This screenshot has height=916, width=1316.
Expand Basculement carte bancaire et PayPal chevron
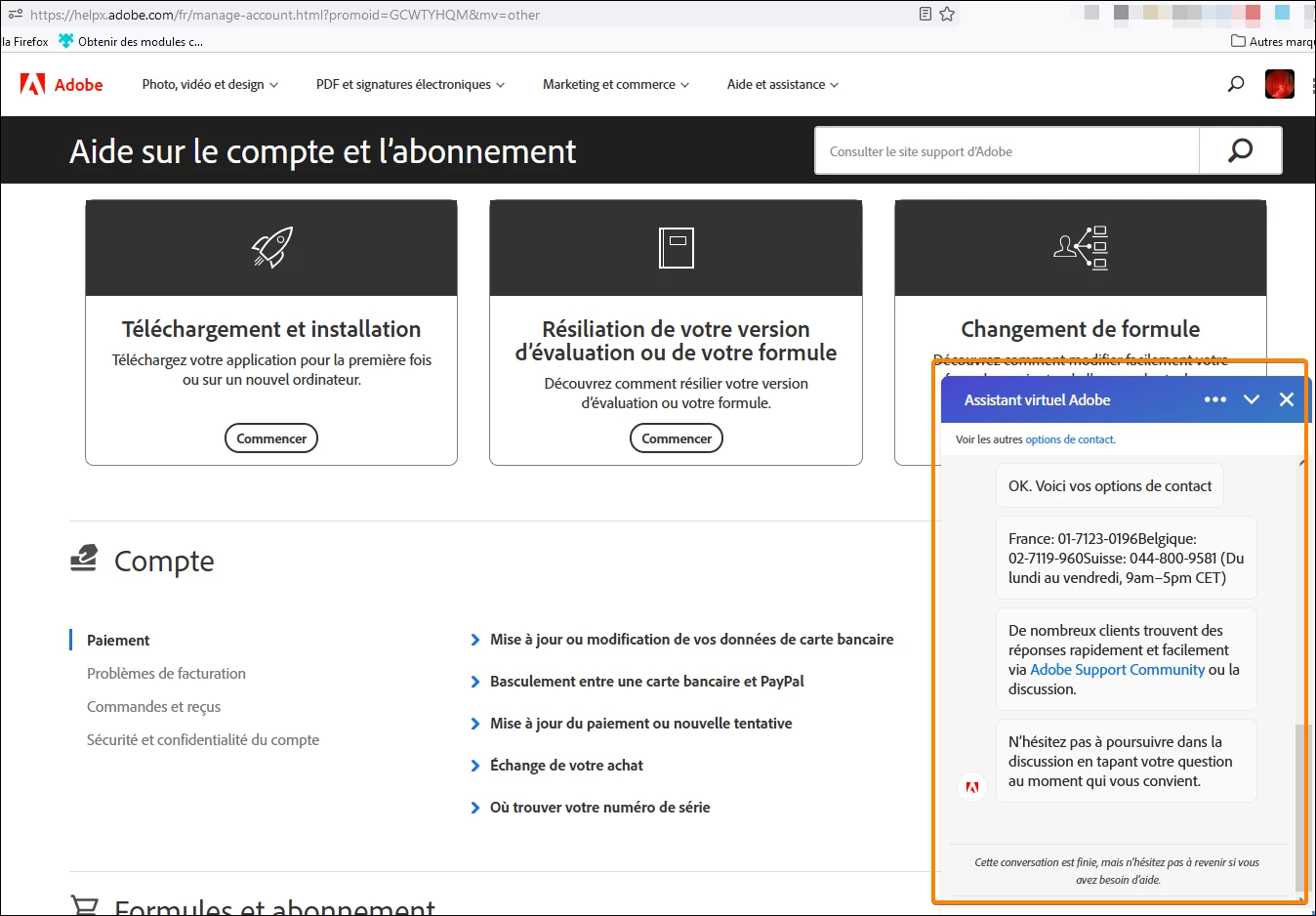tap(475, 682)
